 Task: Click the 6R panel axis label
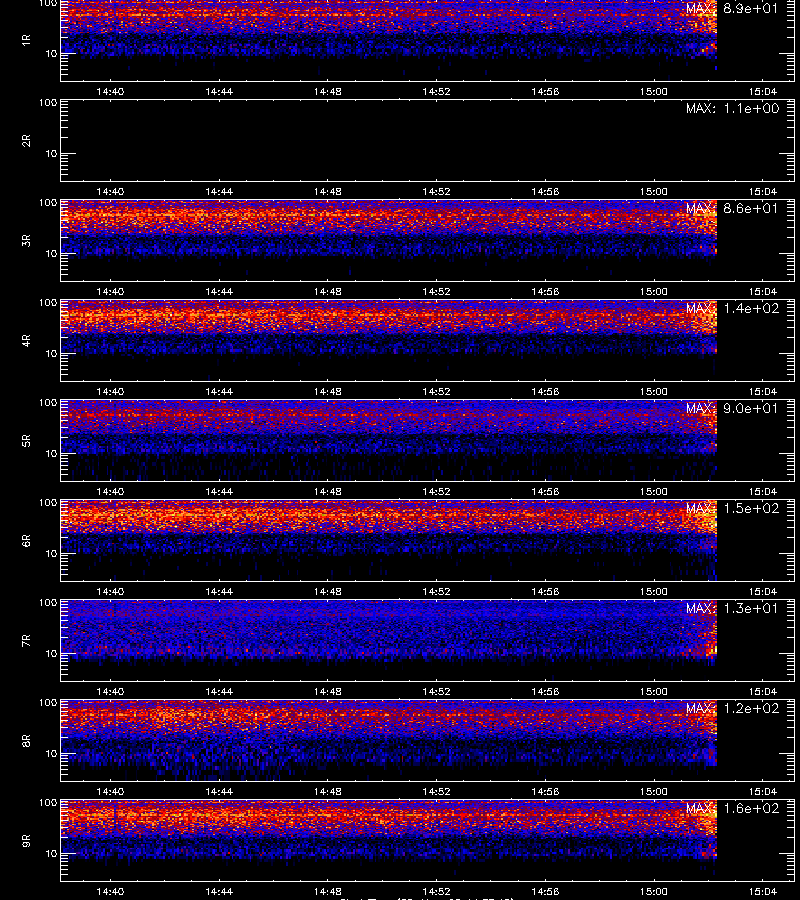point(26,541)
